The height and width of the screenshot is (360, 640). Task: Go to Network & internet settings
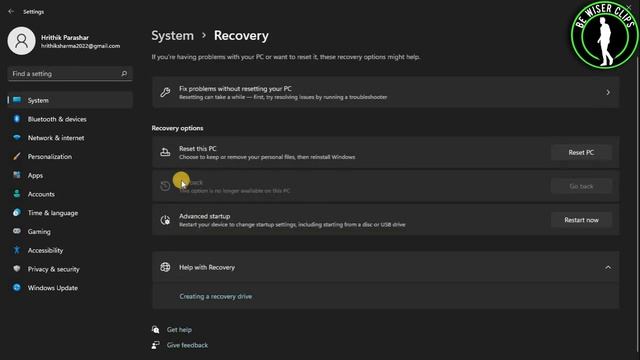(70, 138)
